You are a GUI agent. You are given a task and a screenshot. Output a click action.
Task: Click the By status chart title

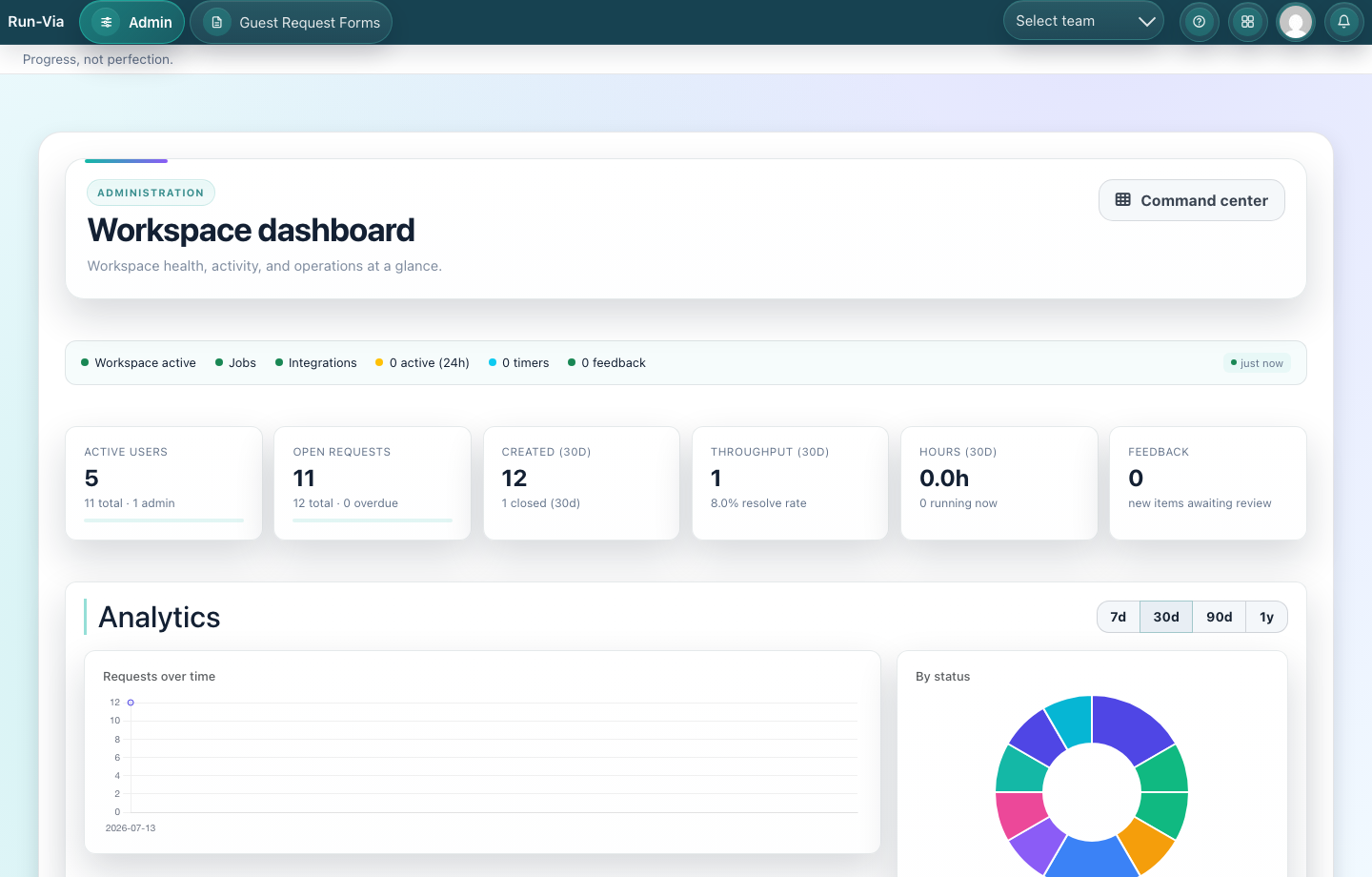[x=943, y=677]
